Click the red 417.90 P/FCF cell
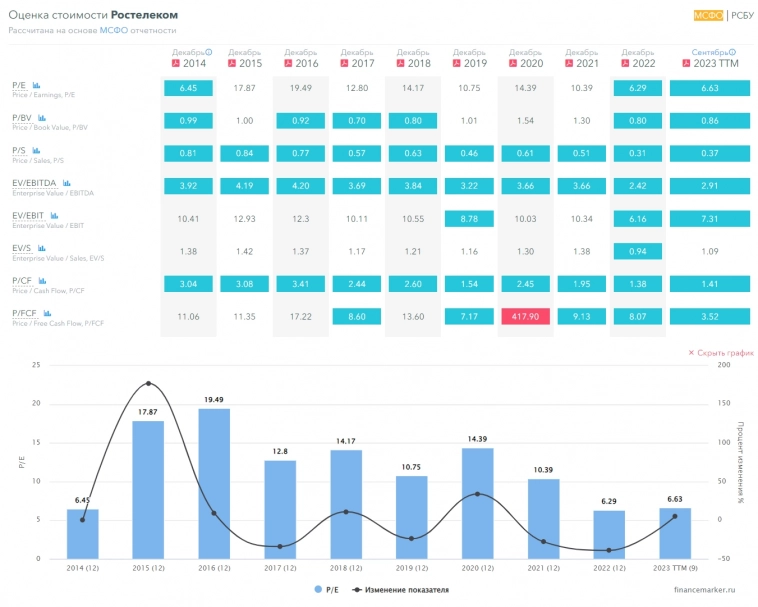 (x=526, y=316)
